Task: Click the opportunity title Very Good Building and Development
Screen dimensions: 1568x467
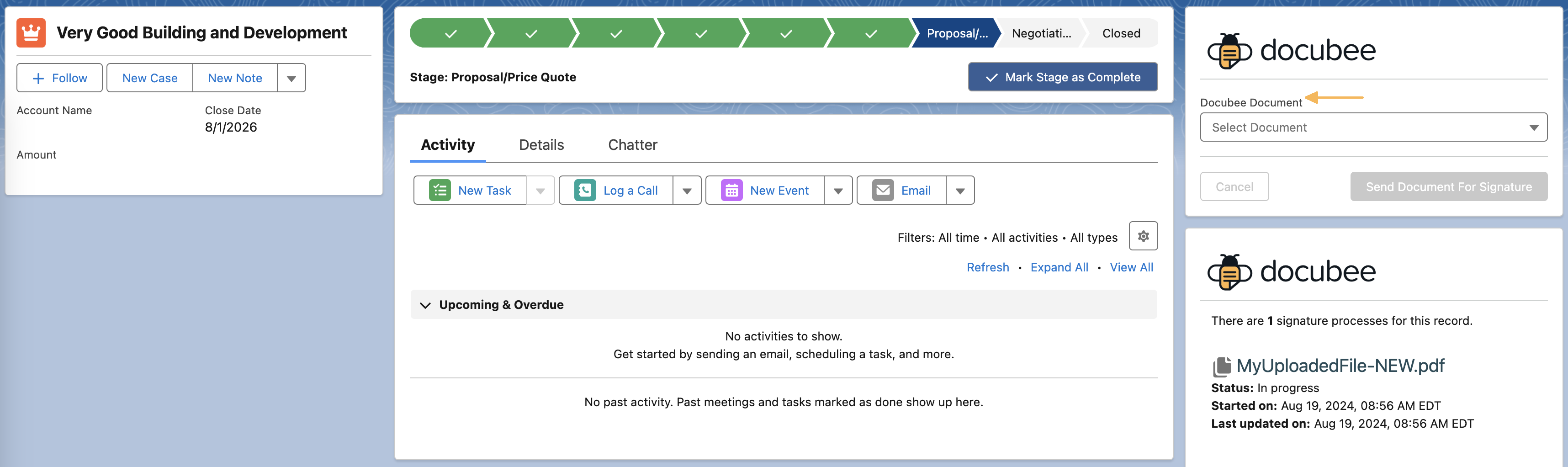Action: click(201, 33)
